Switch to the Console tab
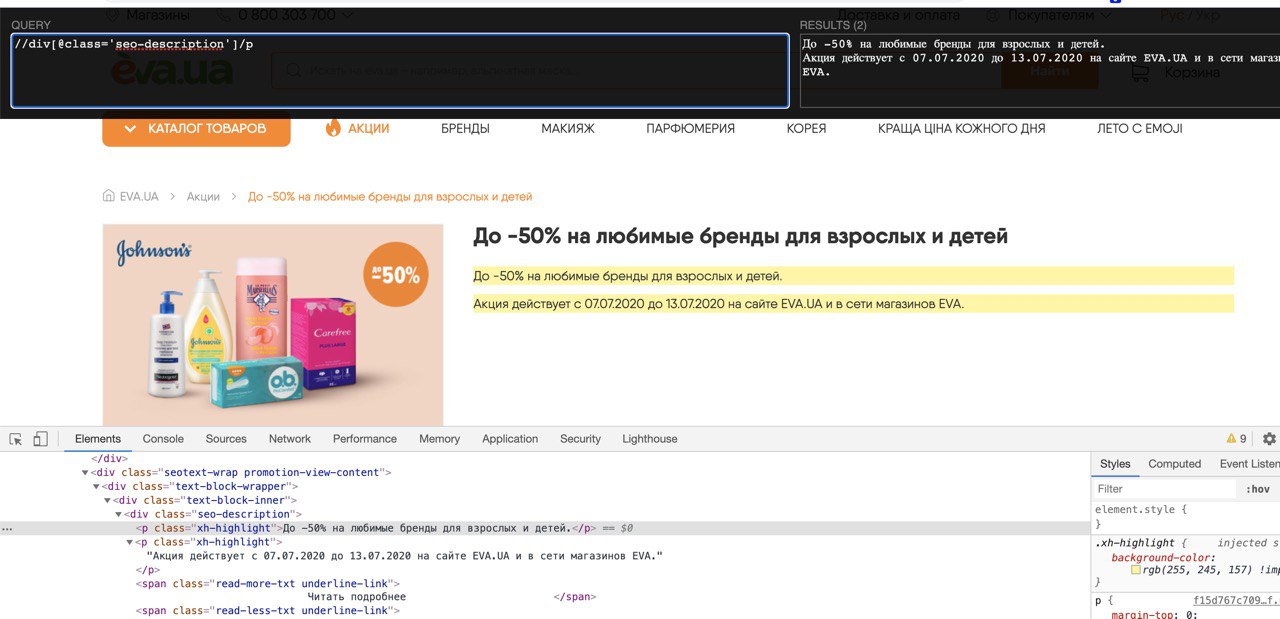 (x=163, y=439)
